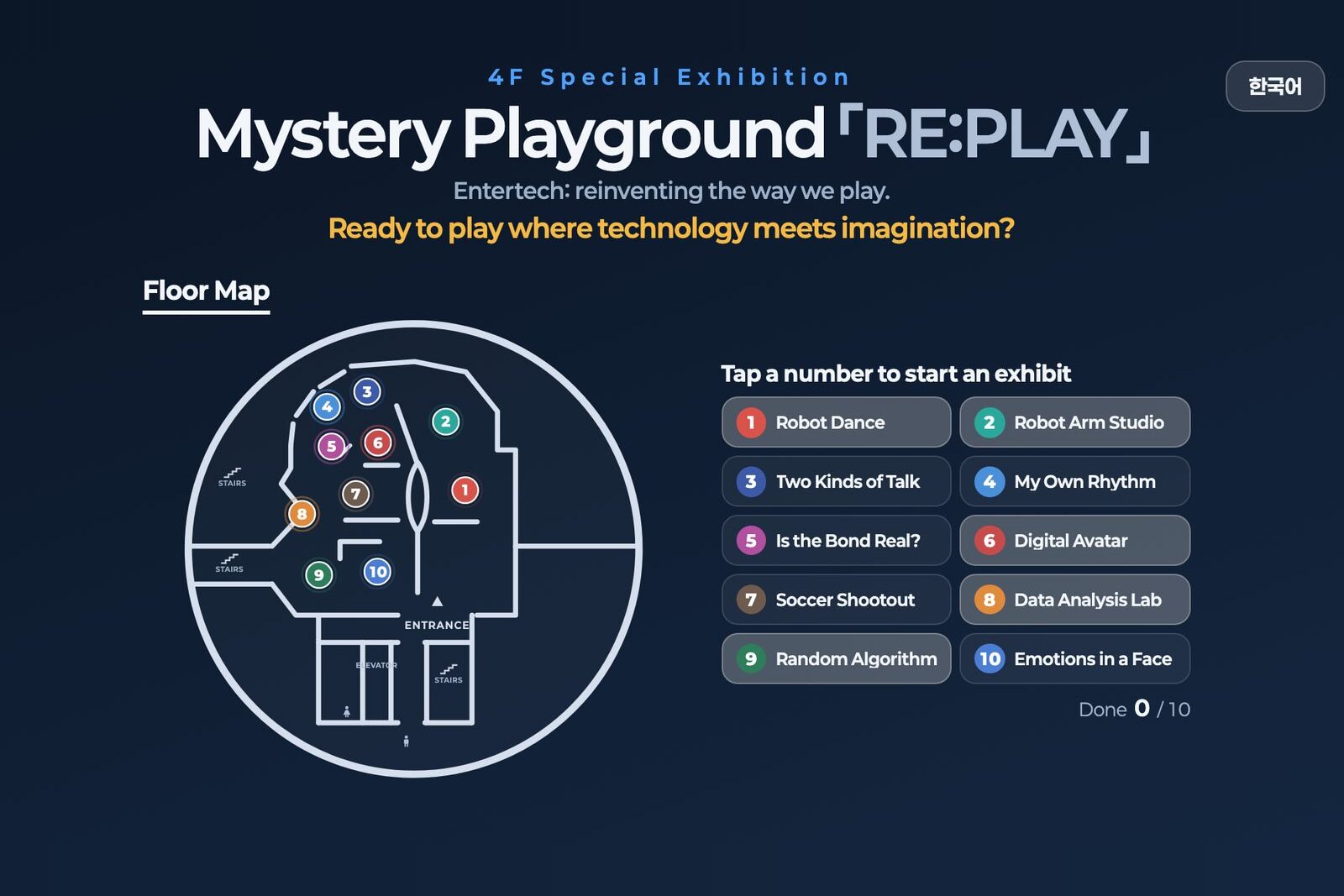Open the Robot Dance exhibit
Image resolution: width=1344 pixels, height=896 pixels.
click(x=836, y=422)
